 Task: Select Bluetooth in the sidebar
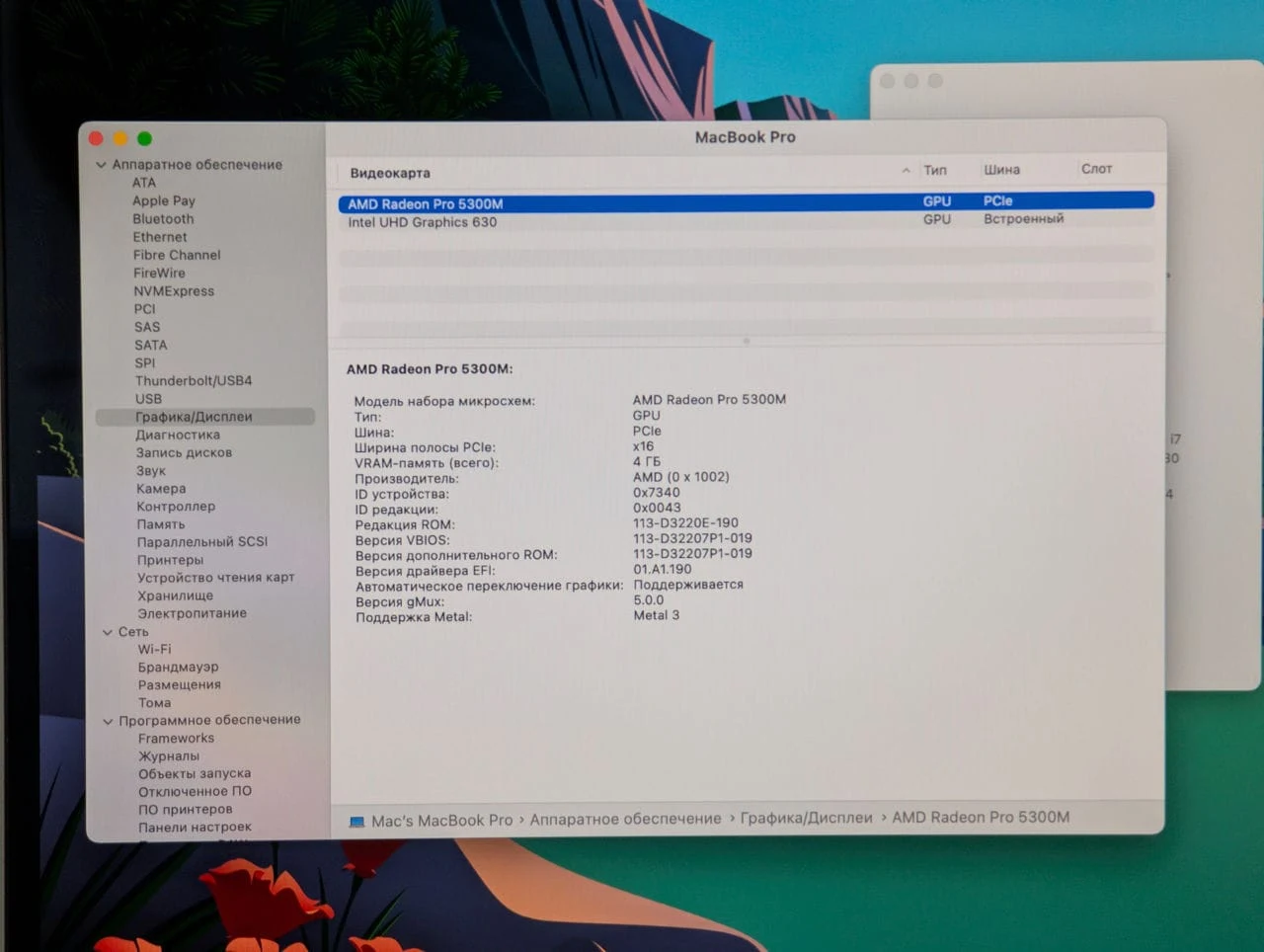pos(163,219)
